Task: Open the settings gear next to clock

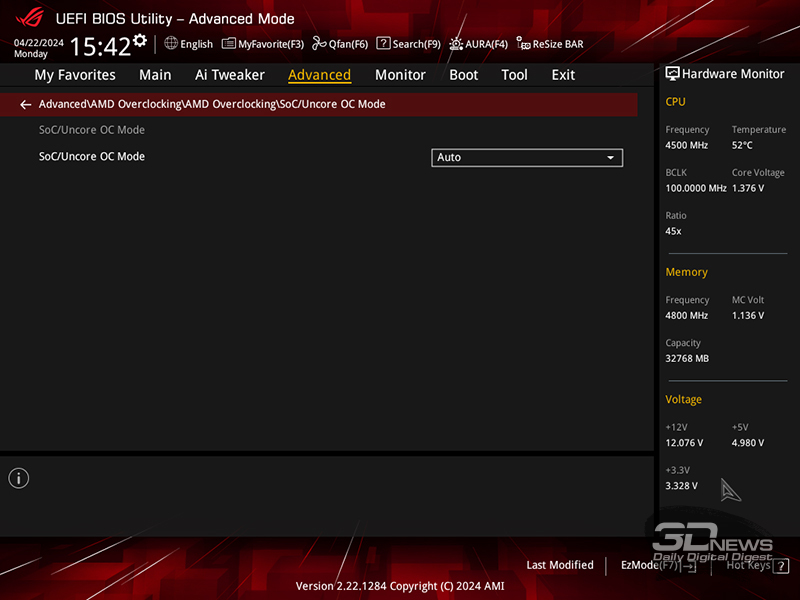Action: tap(140, 40)
